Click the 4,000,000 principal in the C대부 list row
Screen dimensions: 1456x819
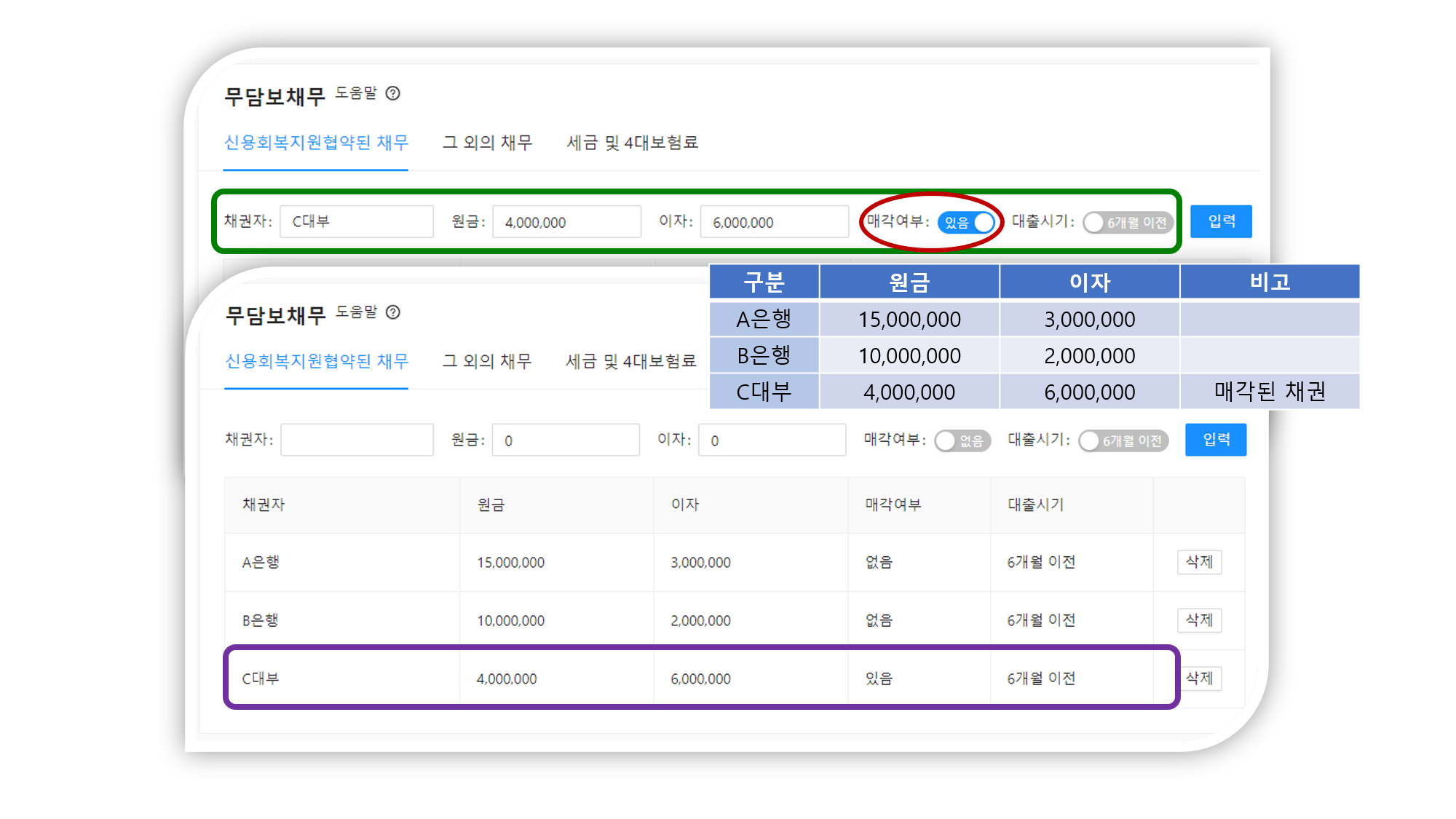click(507, 679)
